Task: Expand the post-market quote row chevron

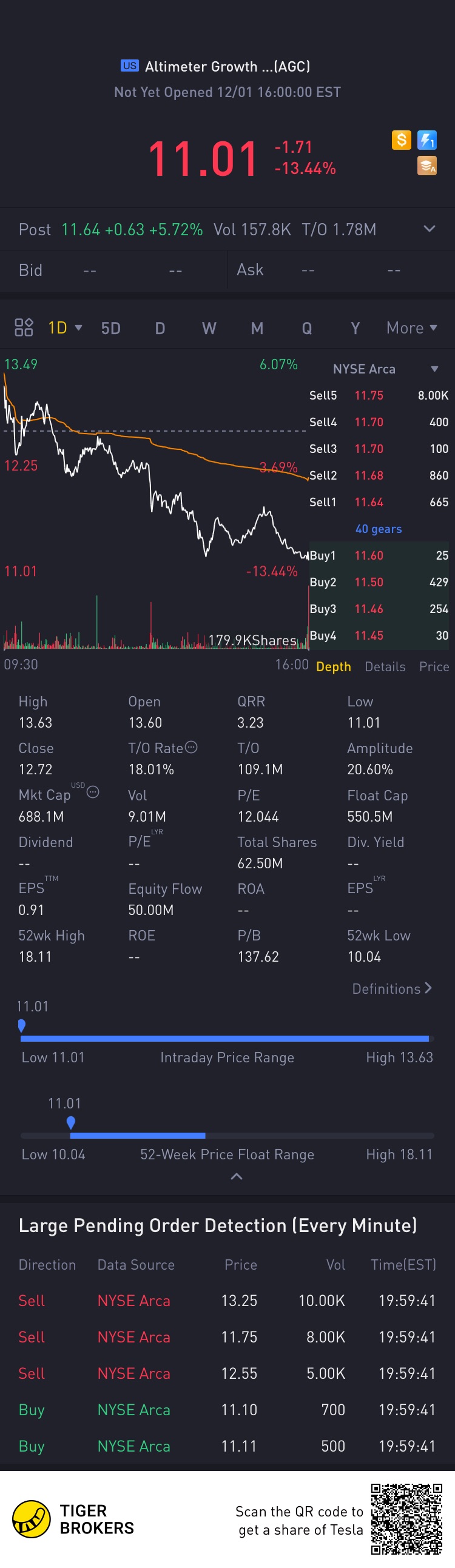Action: pyautogui.click(x=430, y=229)
